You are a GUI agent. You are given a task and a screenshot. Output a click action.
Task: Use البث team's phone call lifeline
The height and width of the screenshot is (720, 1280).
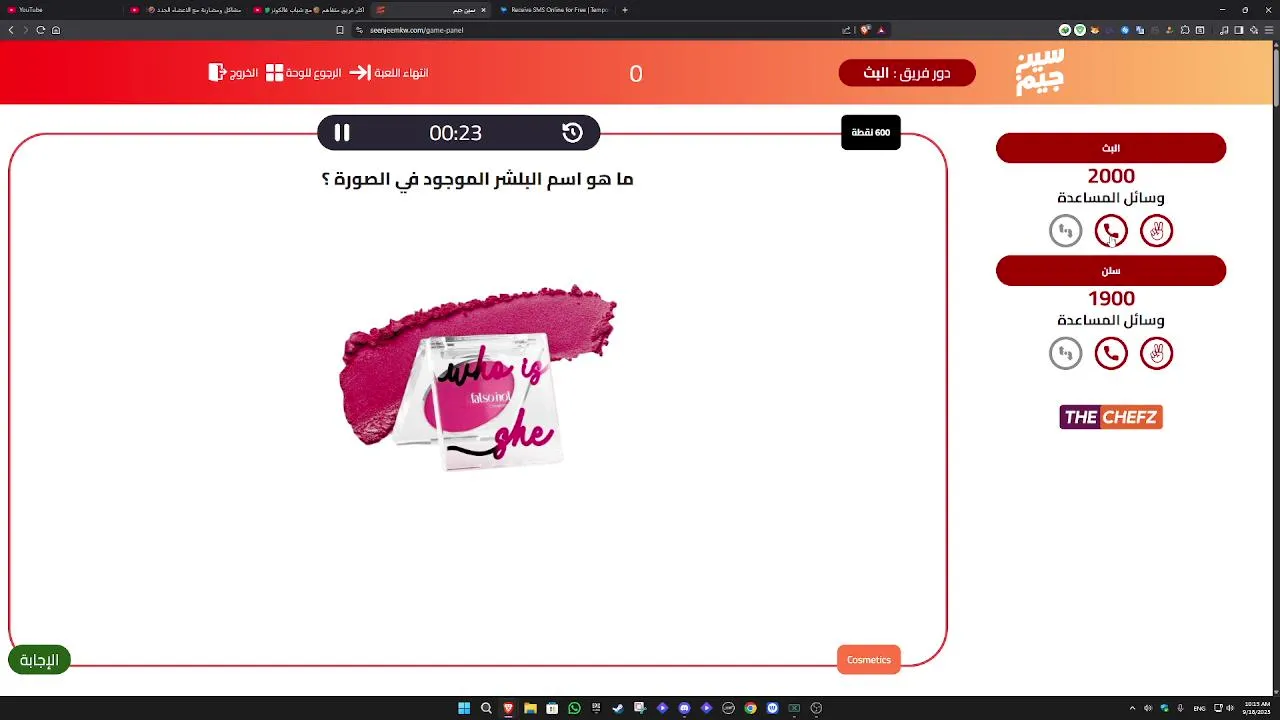[x=1111, y=231]
